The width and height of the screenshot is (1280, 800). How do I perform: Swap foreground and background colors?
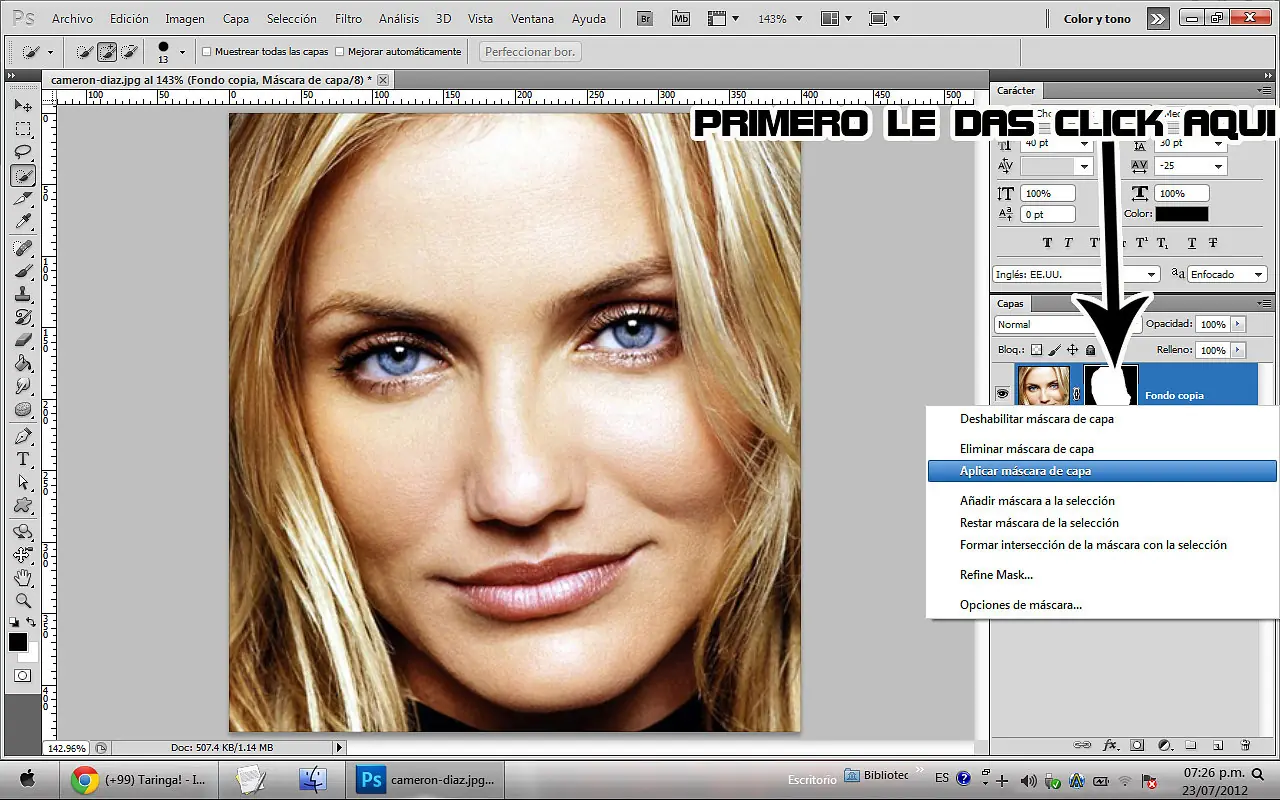point(33,622)
